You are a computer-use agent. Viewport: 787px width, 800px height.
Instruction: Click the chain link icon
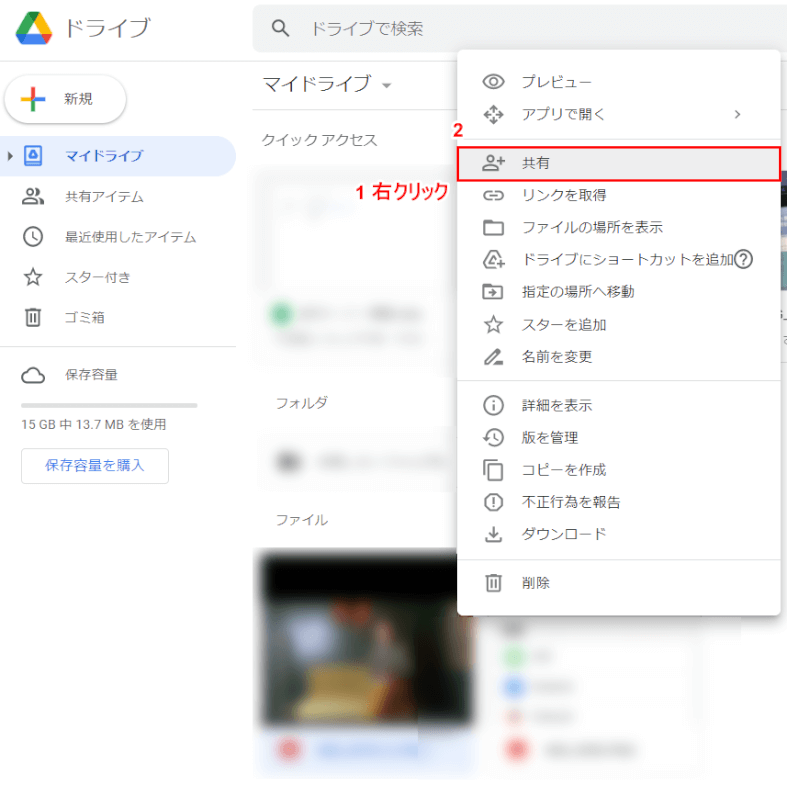click(493, 195)
